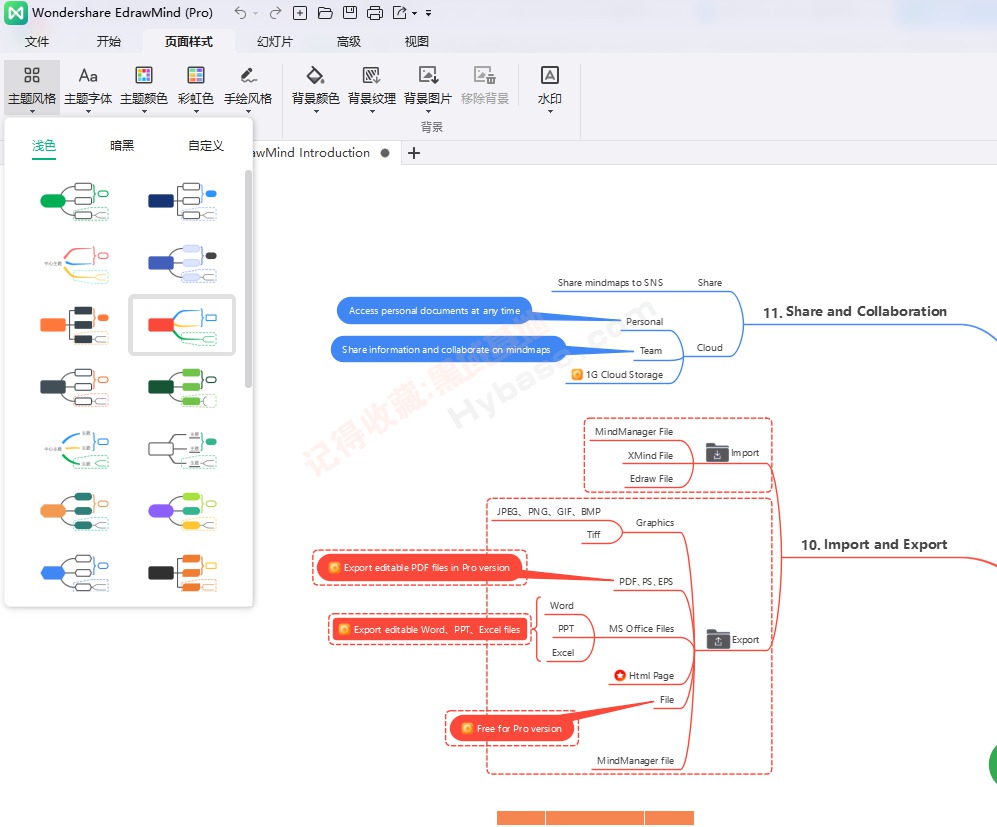This screenshot has height=827, width=997.
Task: Expand 彩虹色 dropdown arrow
Action: point(196,112)
